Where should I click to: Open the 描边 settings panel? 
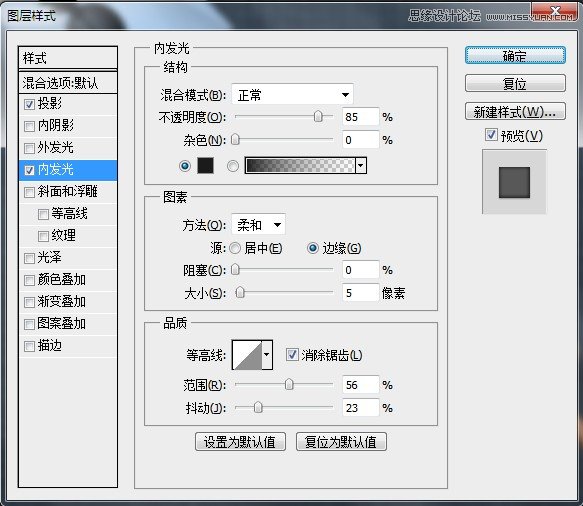(x=49, y=346)
